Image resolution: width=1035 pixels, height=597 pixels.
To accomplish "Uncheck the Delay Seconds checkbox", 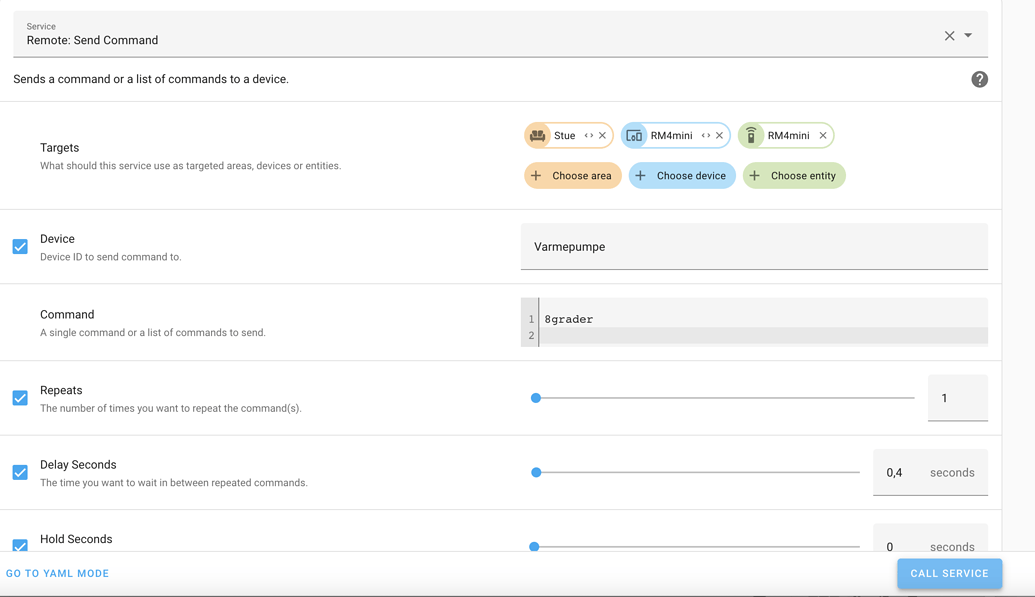I will [19, 471].
